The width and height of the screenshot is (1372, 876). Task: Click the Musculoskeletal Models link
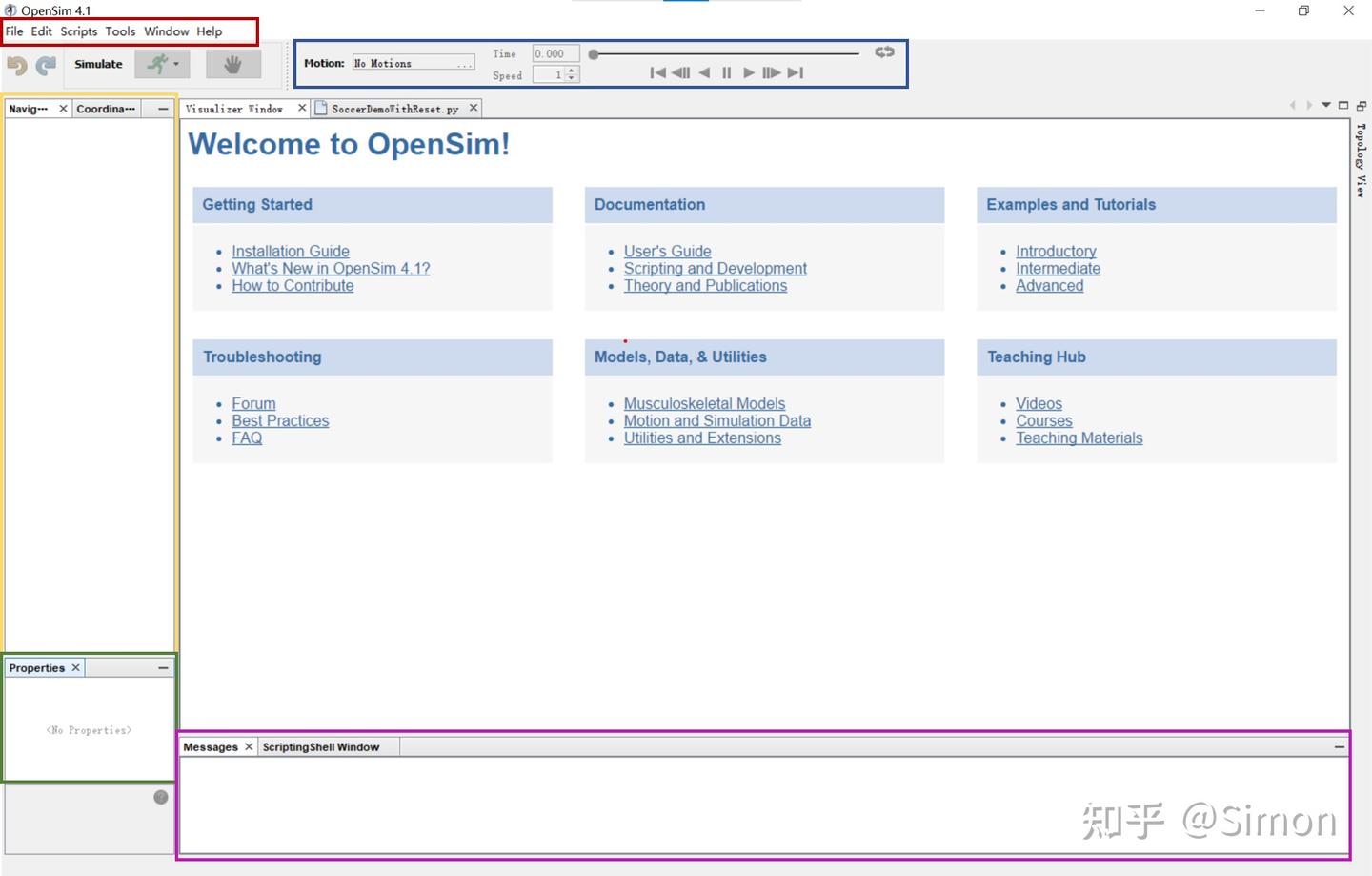(x=704, y=403)
